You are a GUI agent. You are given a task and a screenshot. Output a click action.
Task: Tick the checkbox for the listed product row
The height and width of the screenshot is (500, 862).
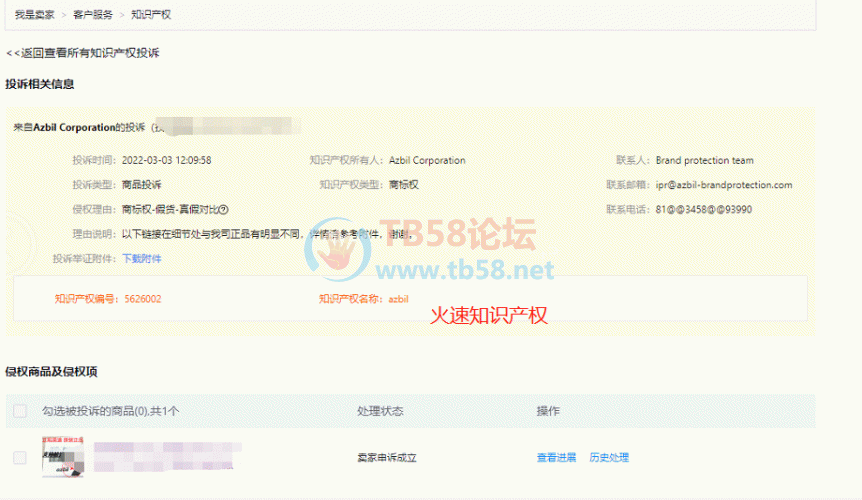point(20,458)
